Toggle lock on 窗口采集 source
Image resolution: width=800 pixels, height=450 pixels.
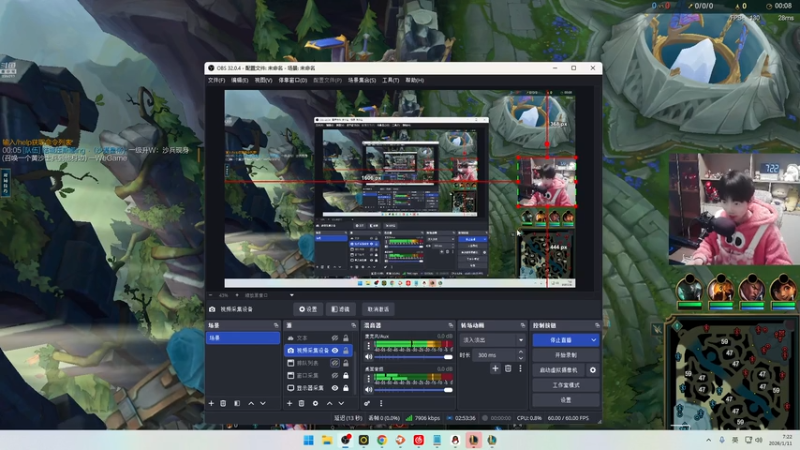pyautogui.click(x=346, y=376)
